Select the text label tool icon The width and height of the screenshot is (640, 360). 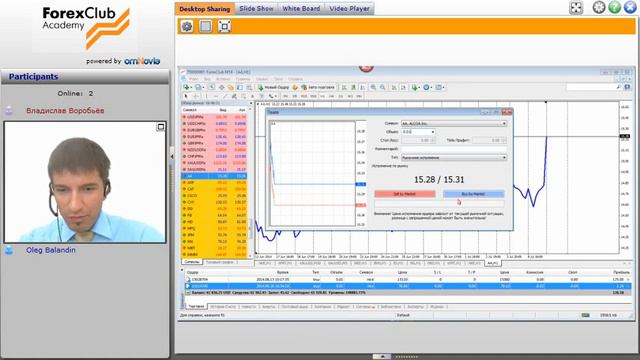click(x=262, y=96)
